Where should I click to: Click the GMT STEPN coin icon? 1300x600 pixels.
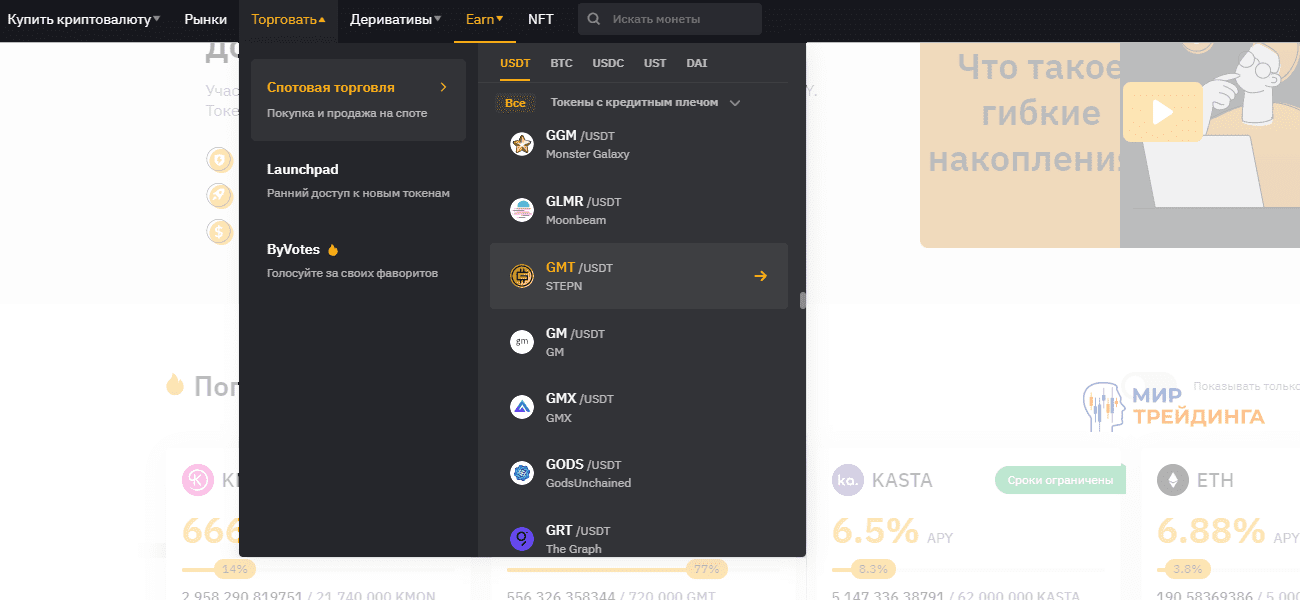click(522, 276)
